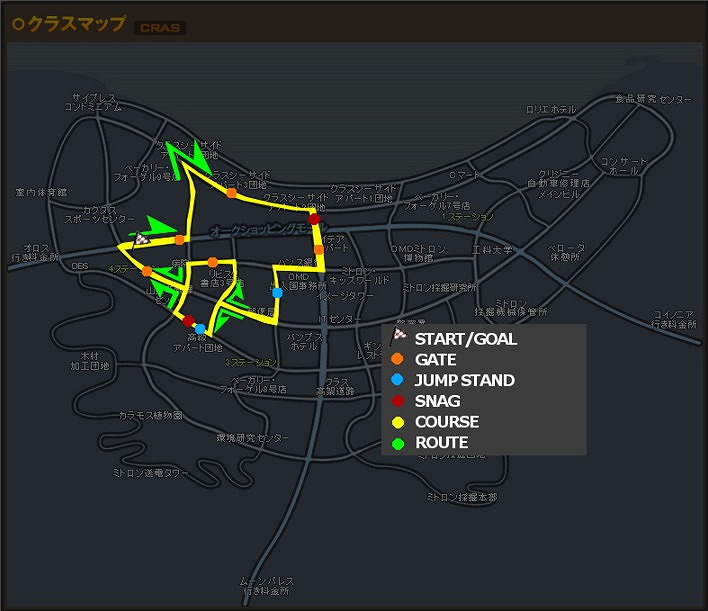The height and width of the screenshot is (611, 708).
Task: Select the 室内体育館 location label
Action: pos(41,192)
